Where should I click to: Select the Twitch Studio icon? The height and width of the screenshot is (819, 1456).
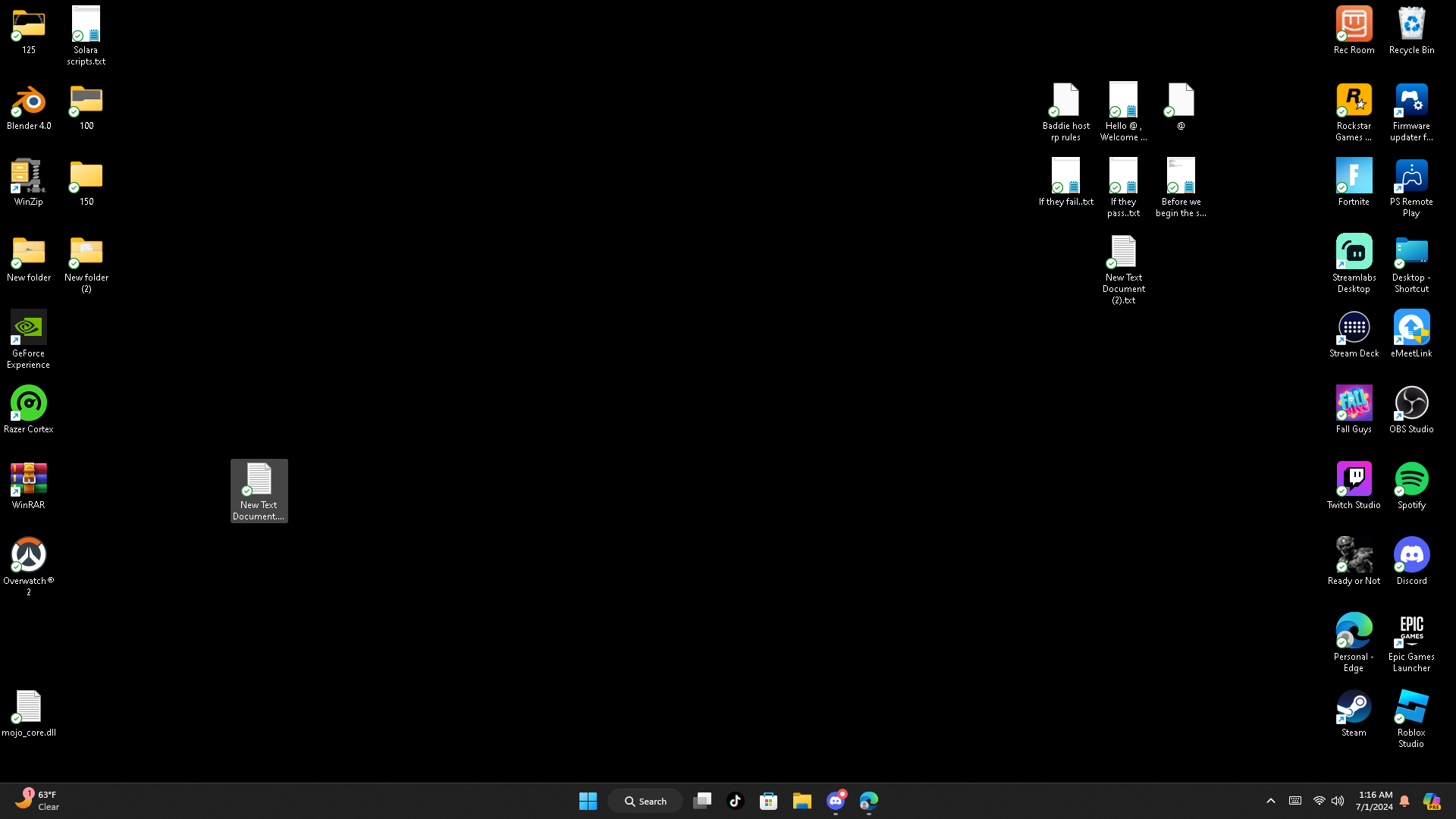pyautogui.click(x=1354, y=486)
